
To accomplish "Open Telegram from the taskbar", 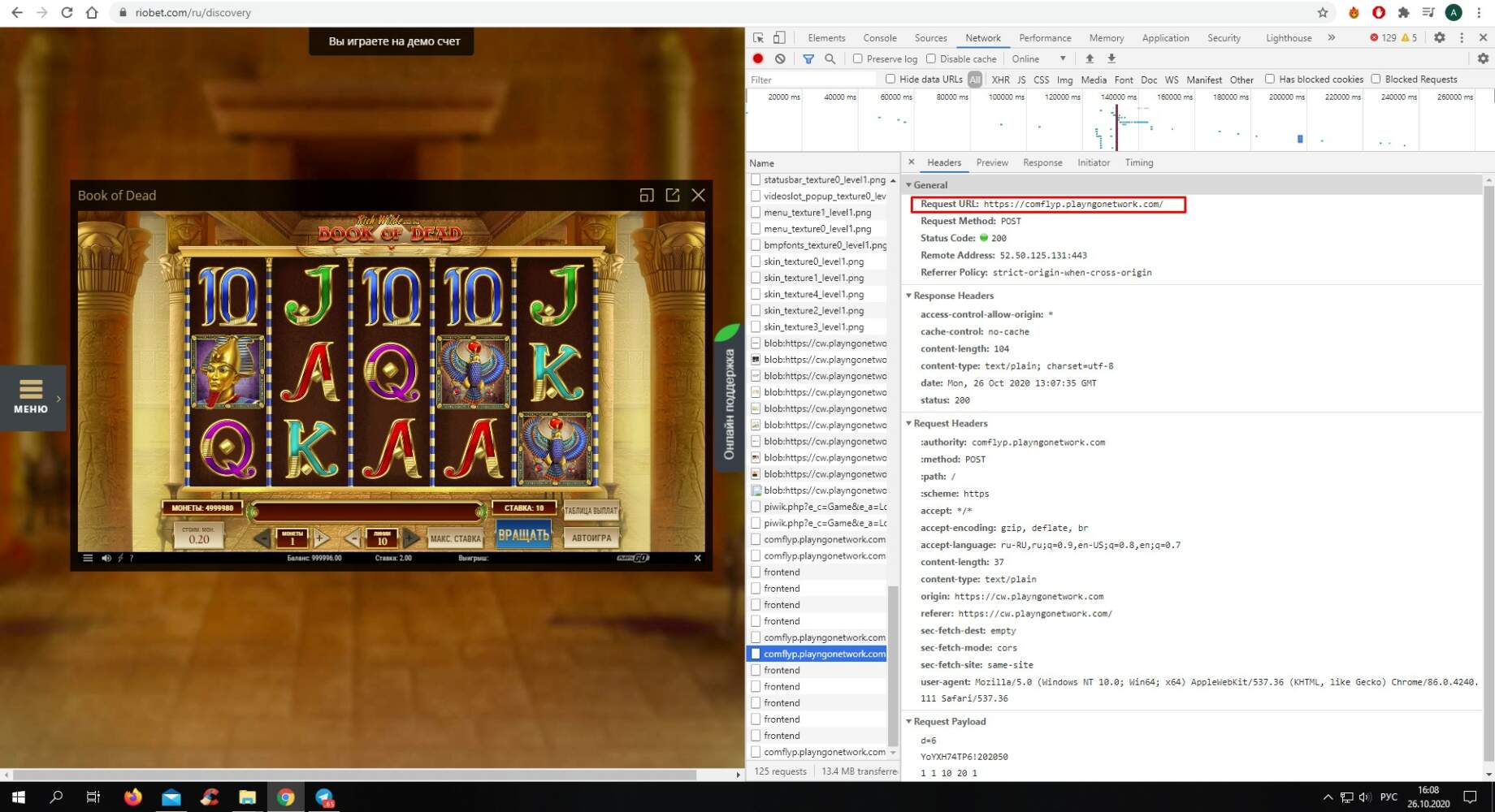I will pos(325,797).
